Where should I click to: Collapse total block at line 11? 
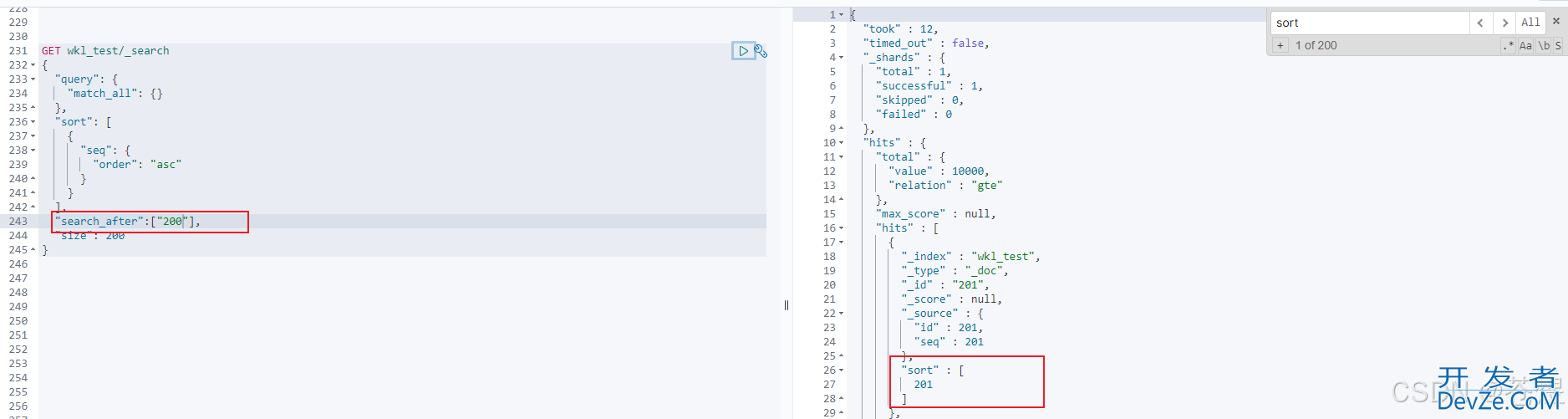point(841,157)
